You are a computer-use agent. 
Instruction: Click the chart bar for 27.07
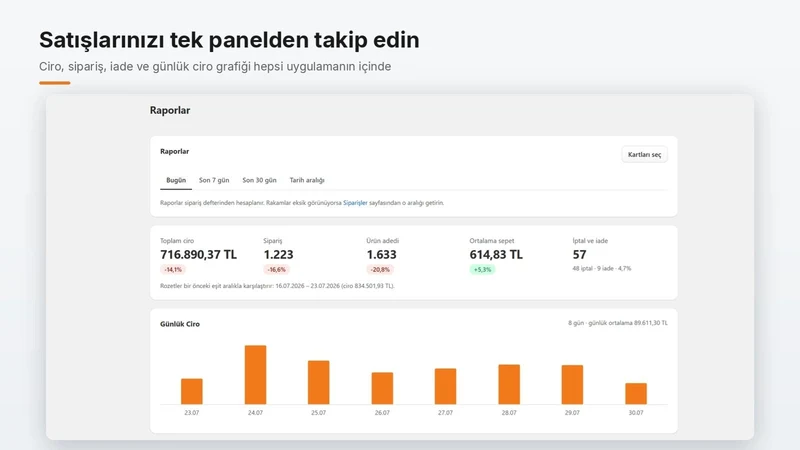(x=445, y=386)
